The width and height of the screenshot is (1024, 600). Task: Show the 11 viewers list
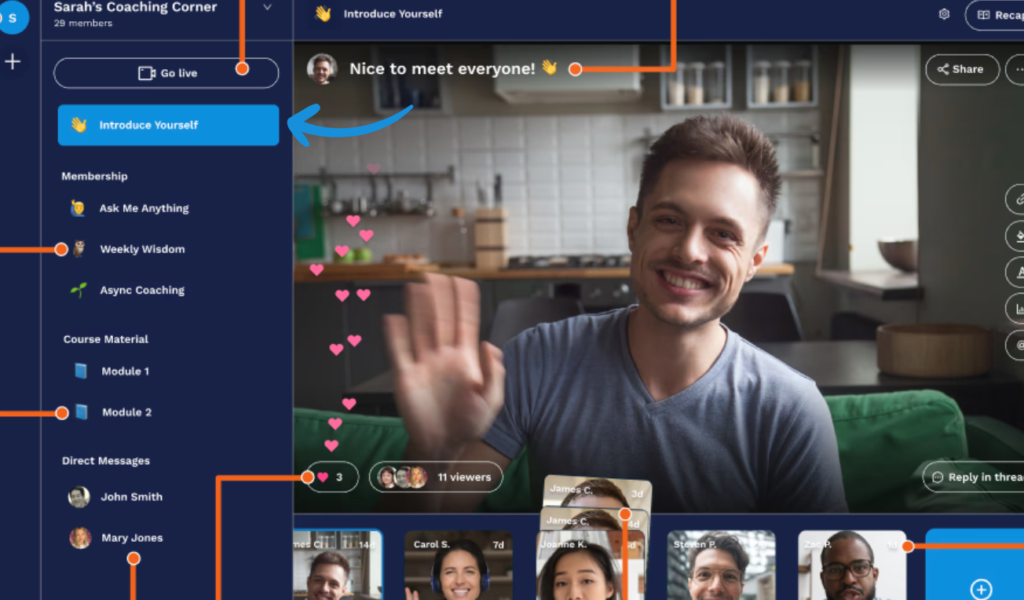(435, 477)
